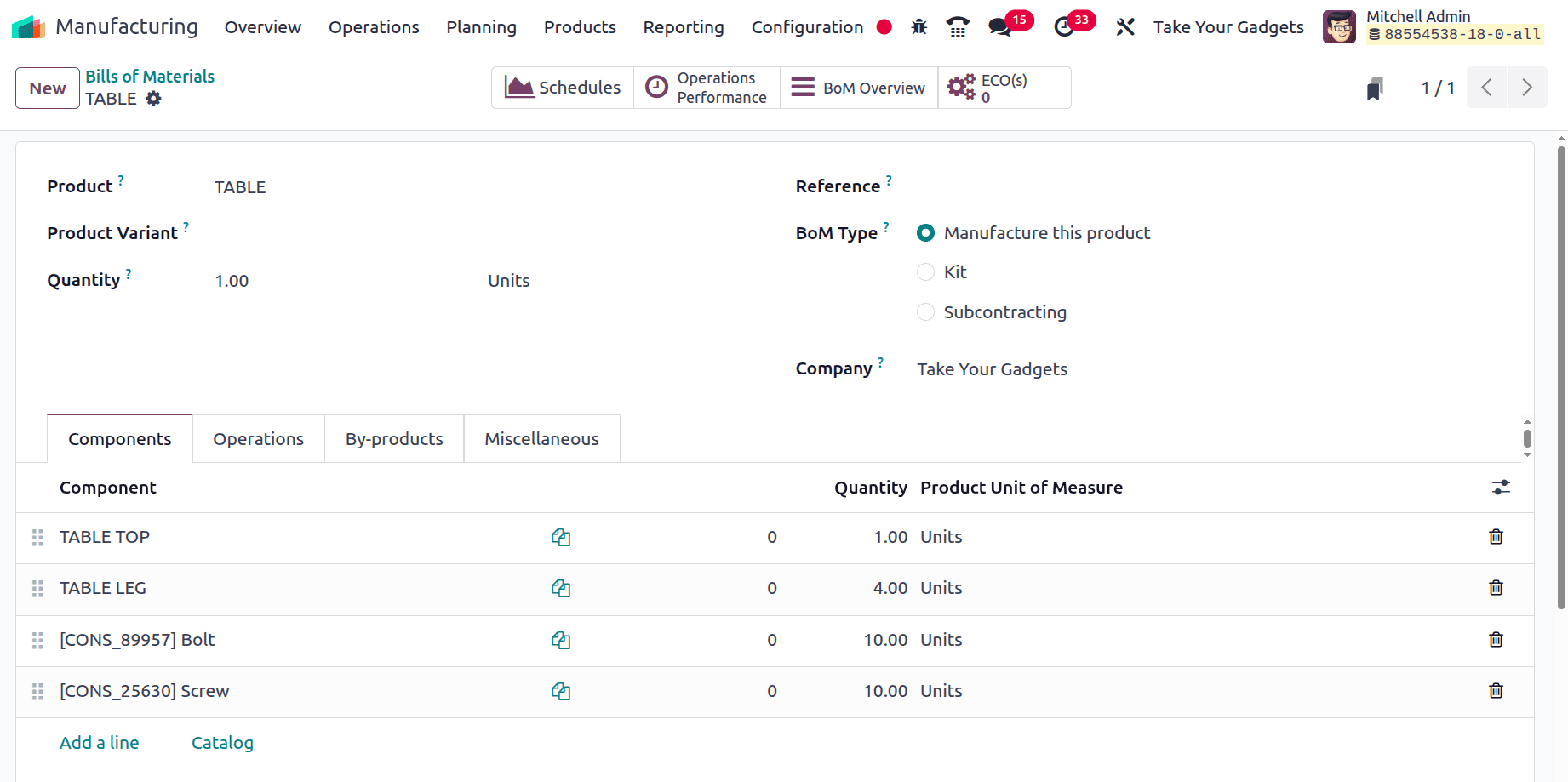The height and width of the screenshot is (782, 1568).
Task: Open the [CONS_89957] Bolt component
Action: [x=137, y=640]
